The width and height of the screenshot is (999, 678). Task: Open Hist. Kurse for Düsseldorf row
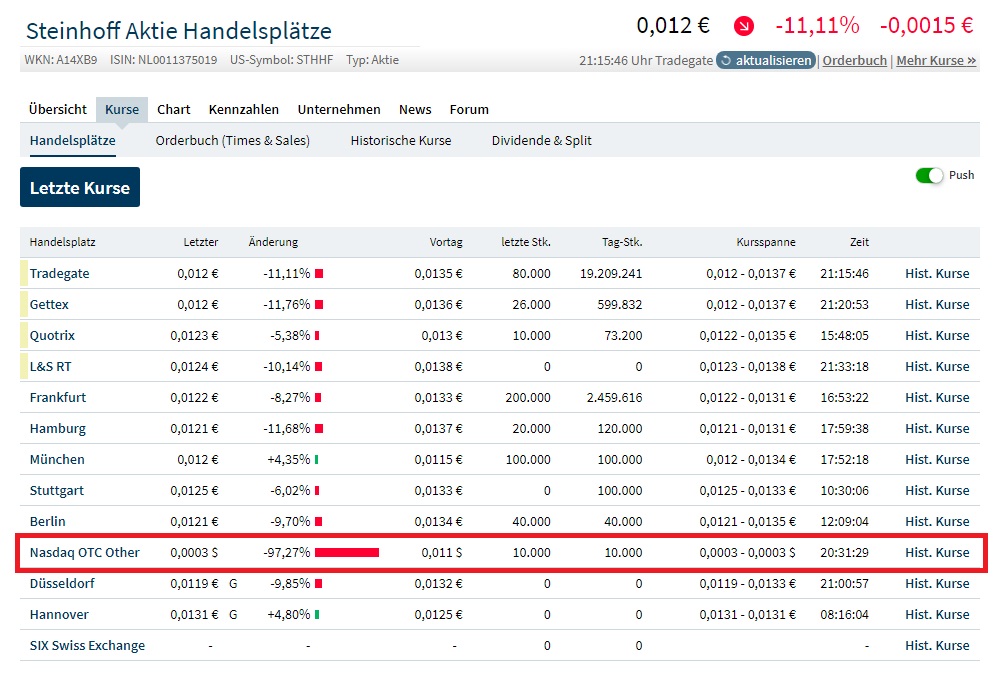pos(937,584)
